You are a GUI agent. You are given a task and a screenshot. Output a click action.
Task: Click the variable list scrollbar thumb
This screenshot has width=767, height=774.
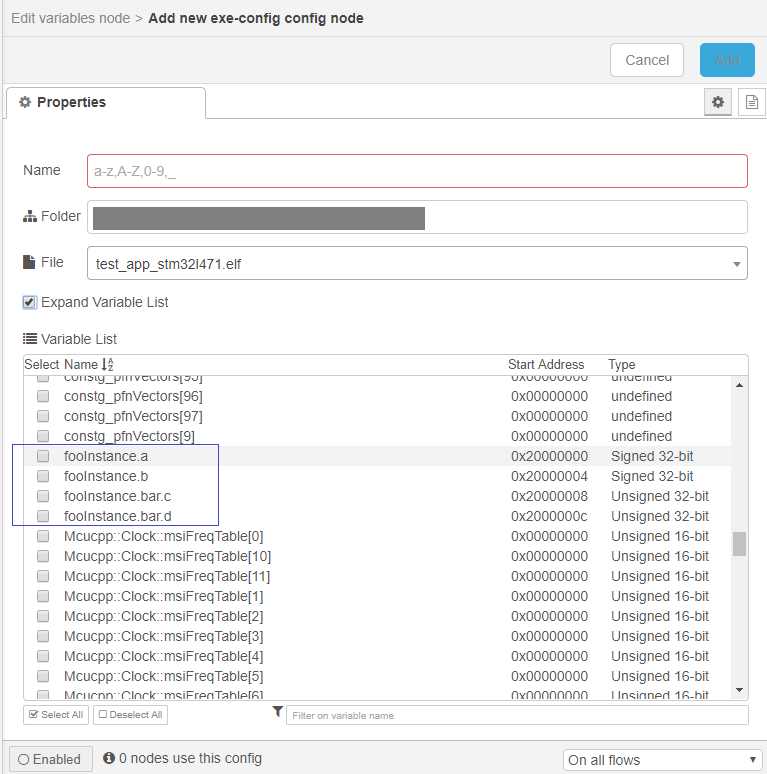click(x=739, y=543)
